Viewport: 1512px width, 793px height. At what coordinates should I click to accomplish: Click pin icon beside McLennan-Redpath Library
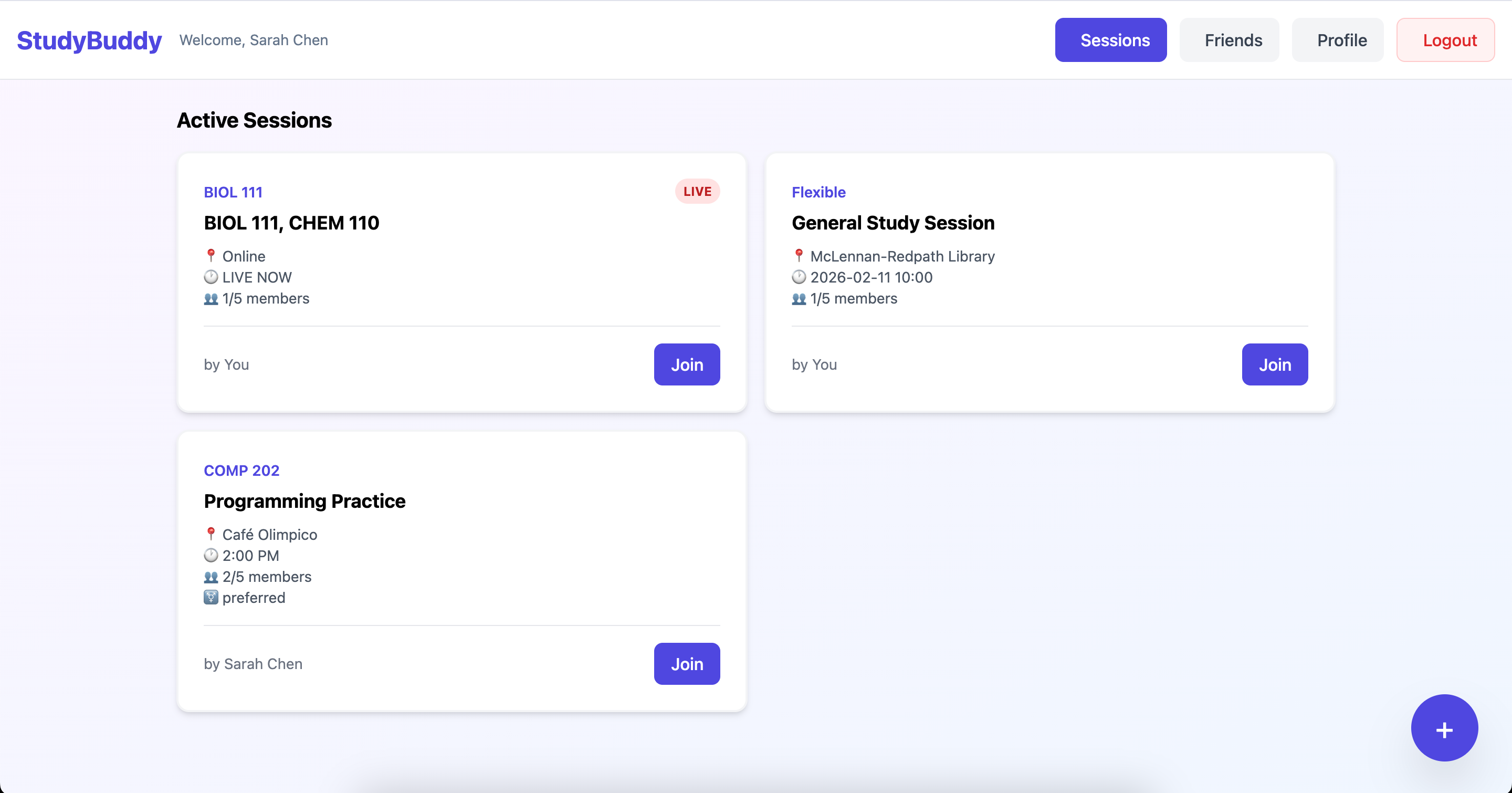click(798, 255)
